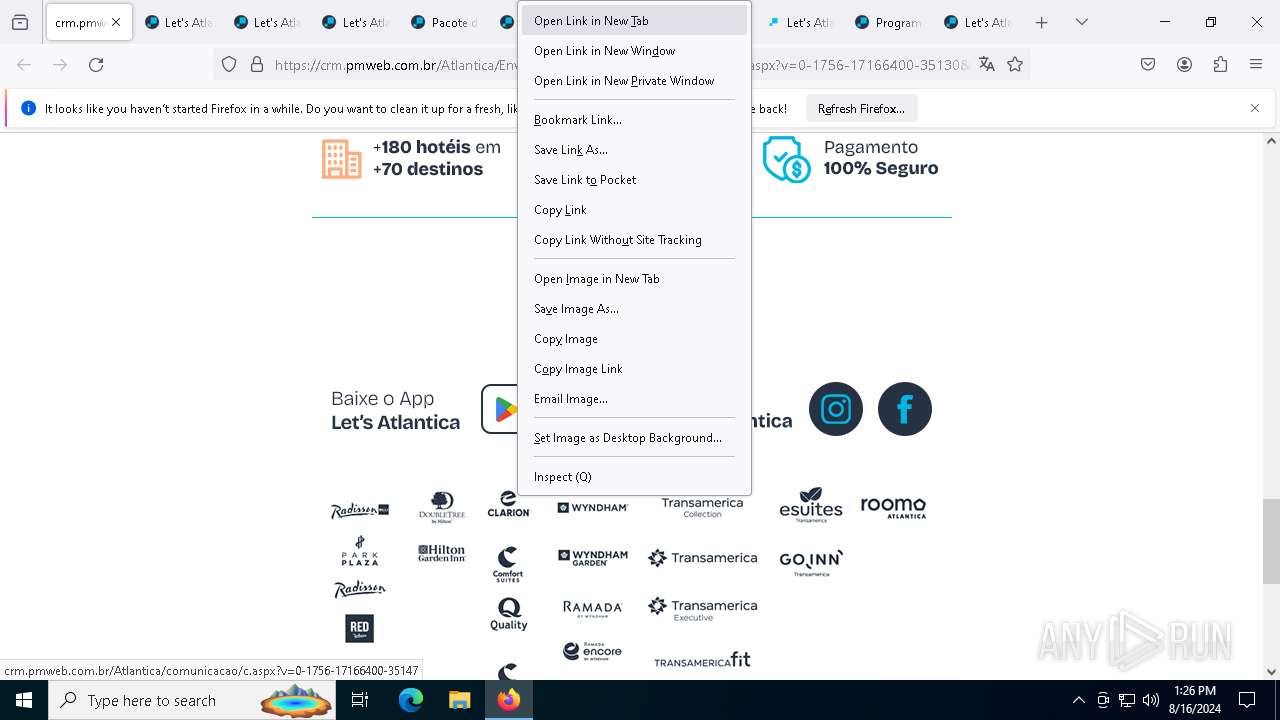
Task: Switch to the Pacote tab
Action: (445, 22)
